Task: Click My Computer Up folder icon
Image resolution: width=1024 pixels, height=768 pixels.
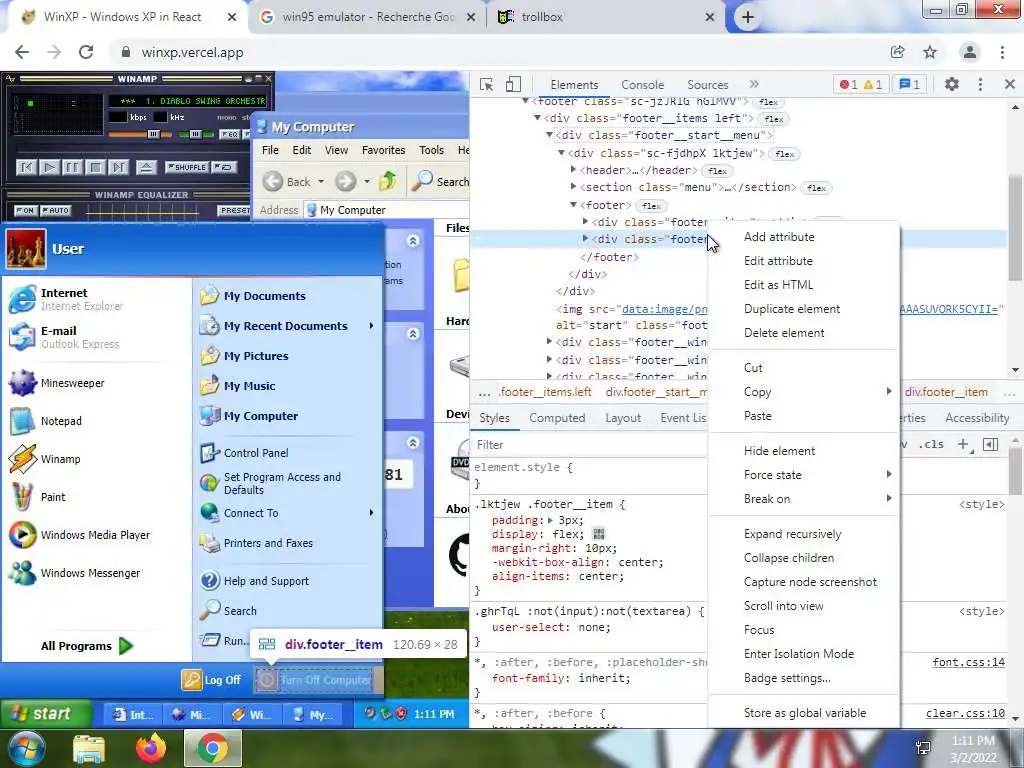Action: click(x=388, y=181)
